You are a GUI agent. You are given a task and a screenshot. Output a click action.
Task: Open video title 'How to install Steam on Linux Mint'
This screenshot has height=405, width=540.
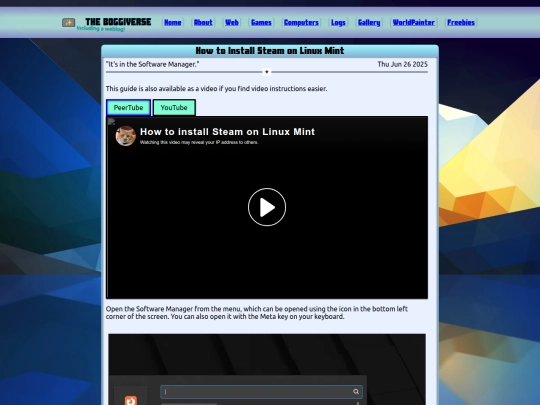pos(227,132)
